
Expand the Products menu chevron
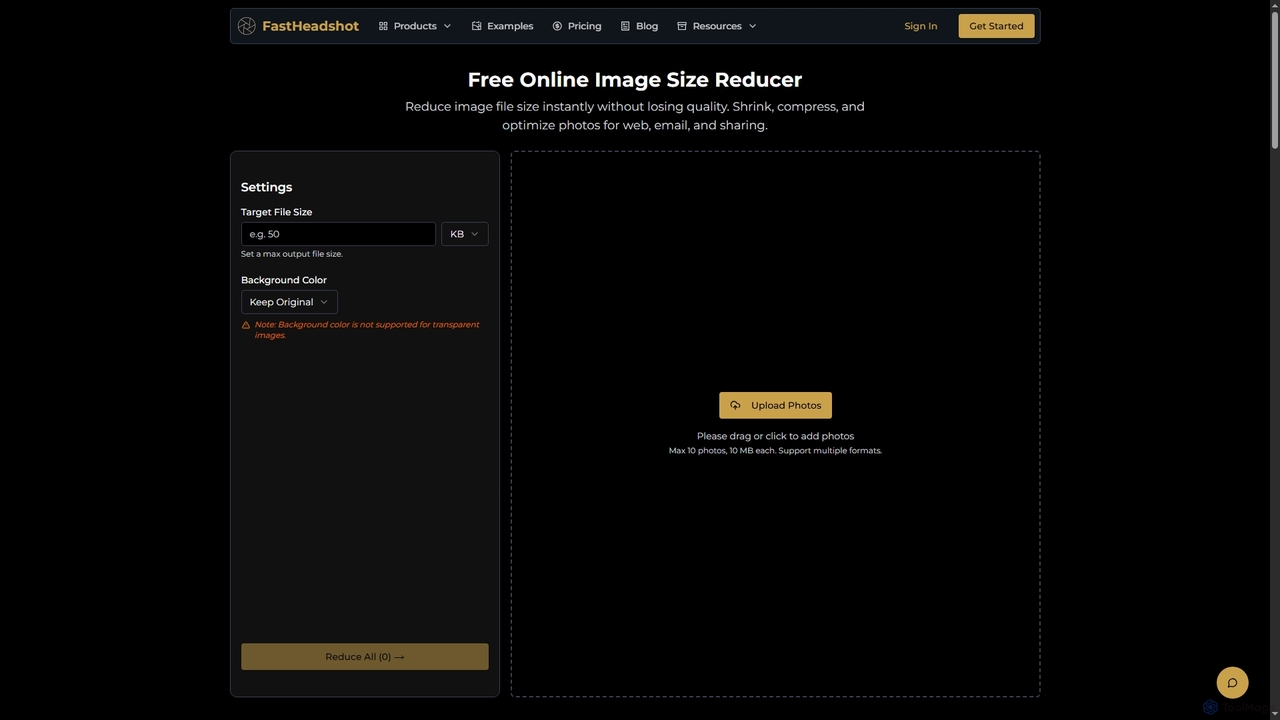(x=447, y=26)
